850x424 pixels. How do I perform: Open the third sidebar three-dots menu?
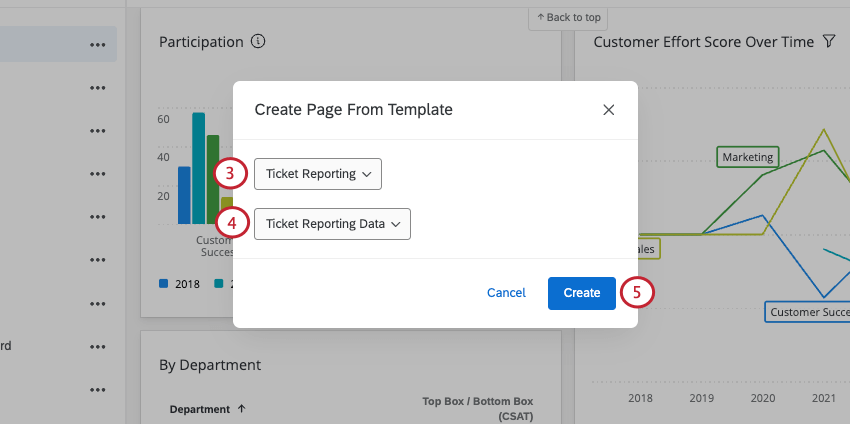(x=97, y=131)
